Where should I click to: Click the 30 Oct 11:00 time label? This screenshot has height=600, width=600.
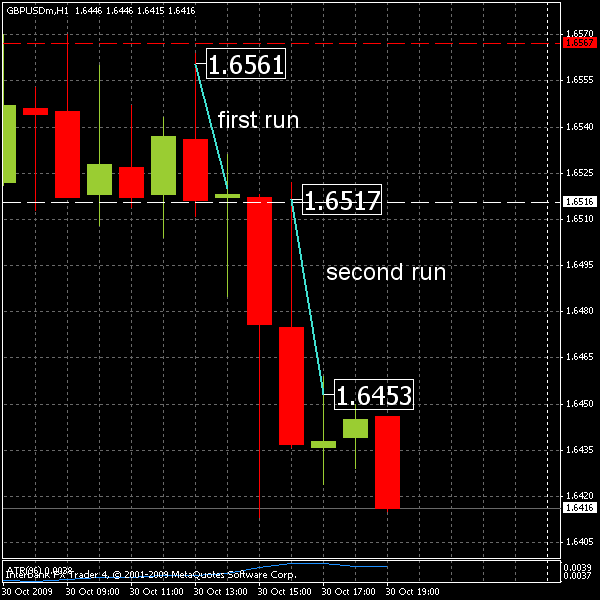point(157,592)
